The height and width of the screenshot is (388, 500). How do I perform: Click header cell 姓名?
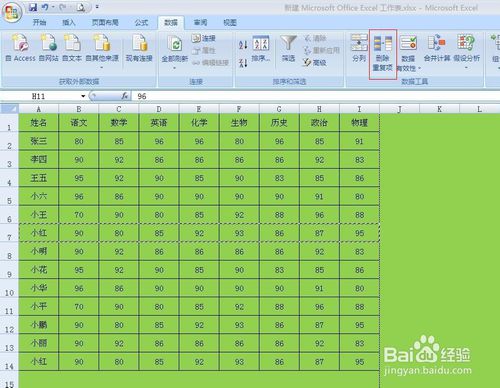[x=39, y=123]
